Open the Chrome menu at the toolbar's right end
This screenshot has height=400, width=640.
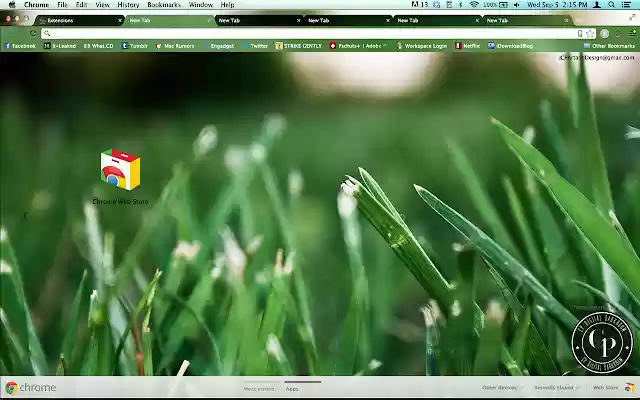(632, 33)
